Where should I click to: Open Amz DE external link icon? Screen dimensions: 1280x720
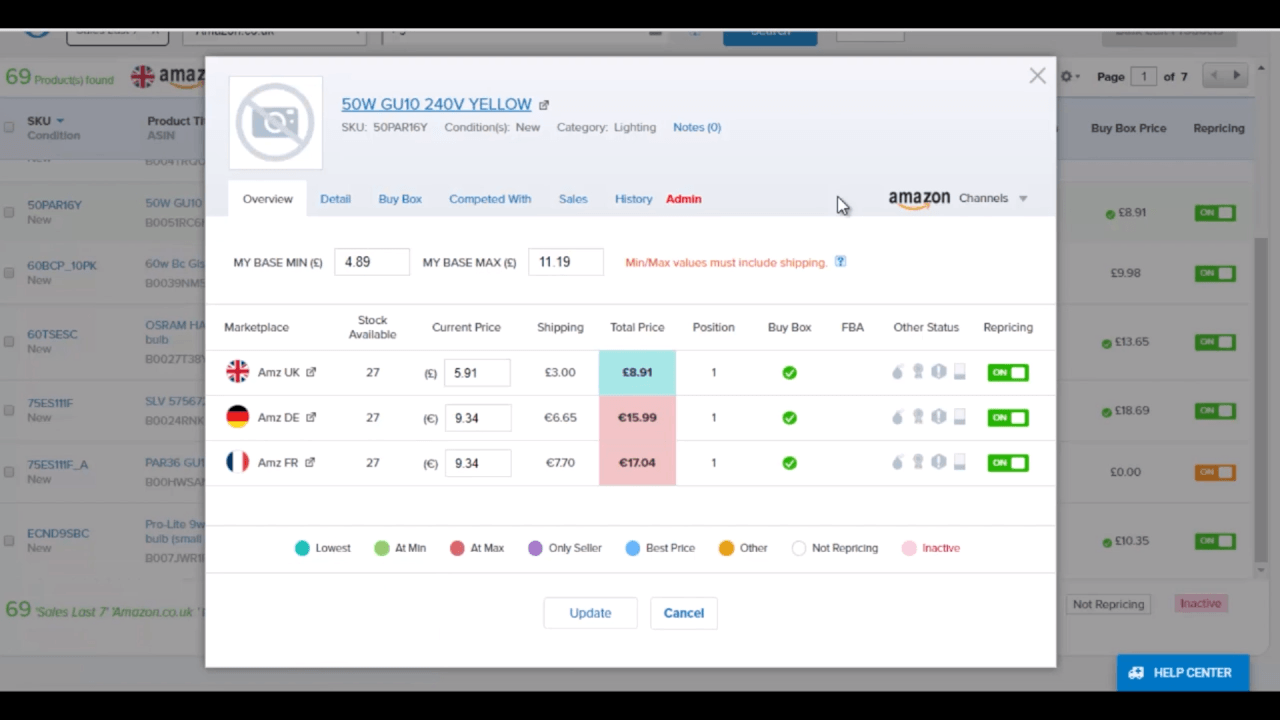[310, 417]
